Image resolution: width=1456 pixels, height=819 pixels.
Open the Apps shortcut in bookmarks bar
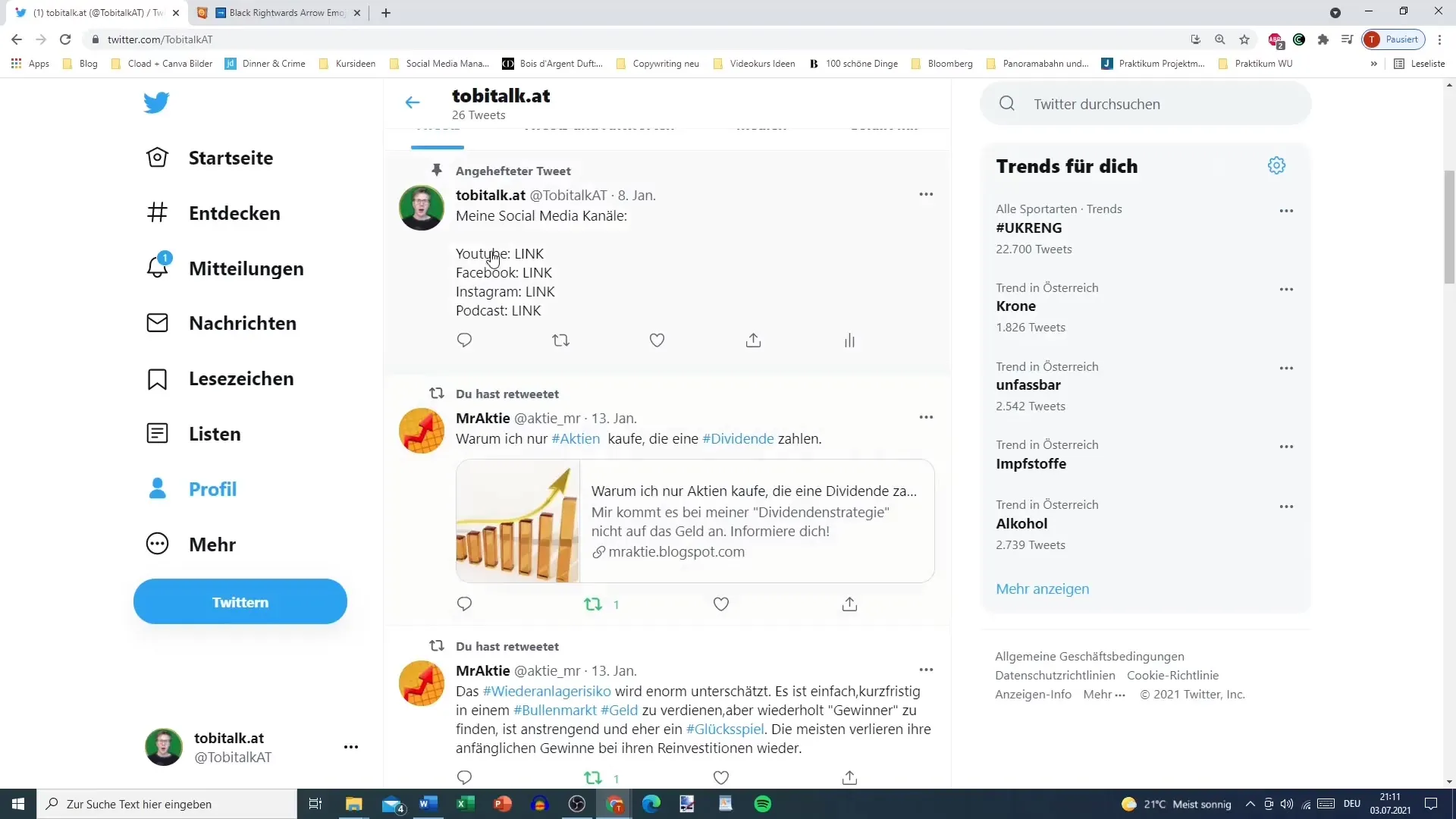tap(30, 64)
